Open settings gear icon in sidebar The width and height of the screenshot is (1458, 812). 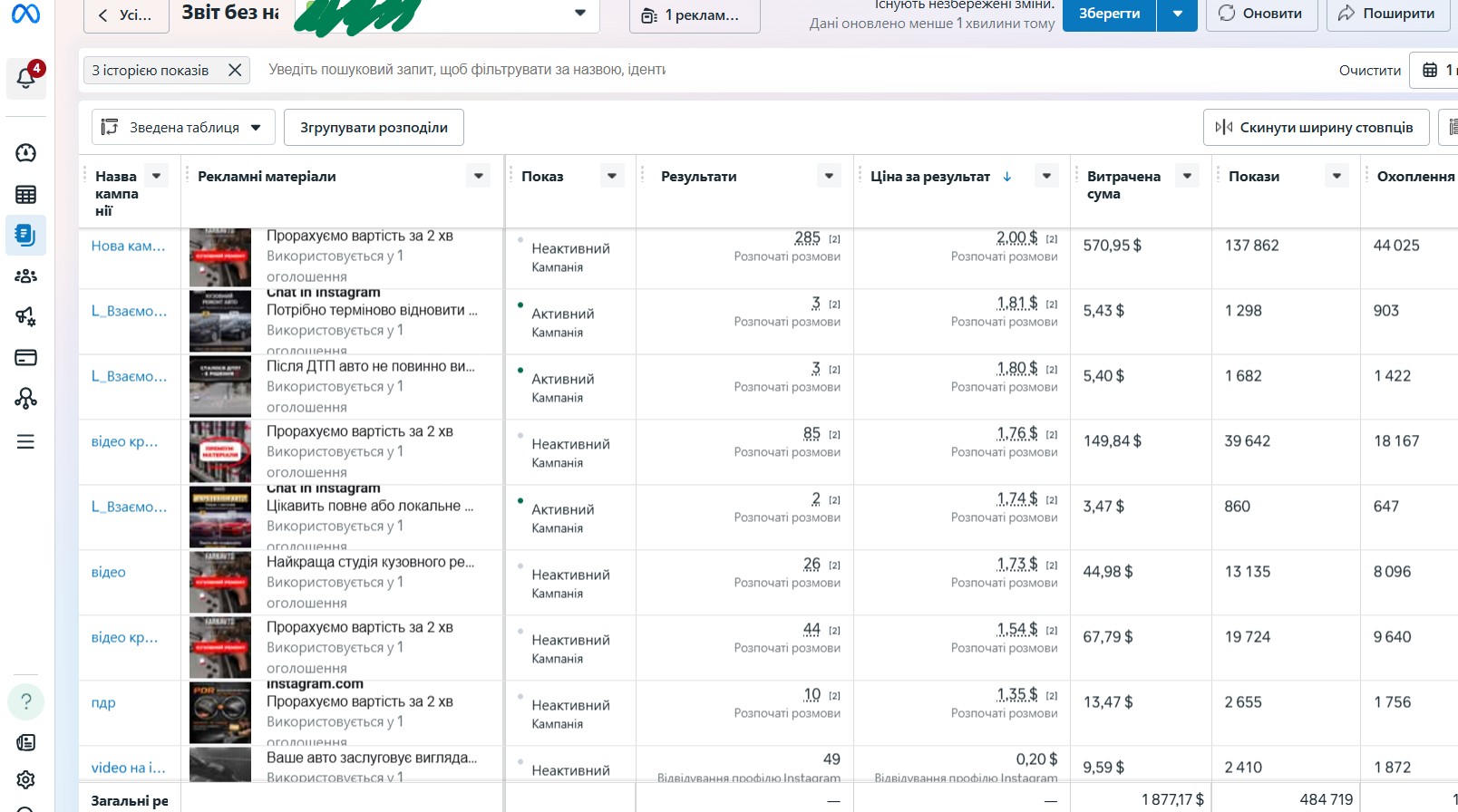pyautogui.click(x=26, y=779)
